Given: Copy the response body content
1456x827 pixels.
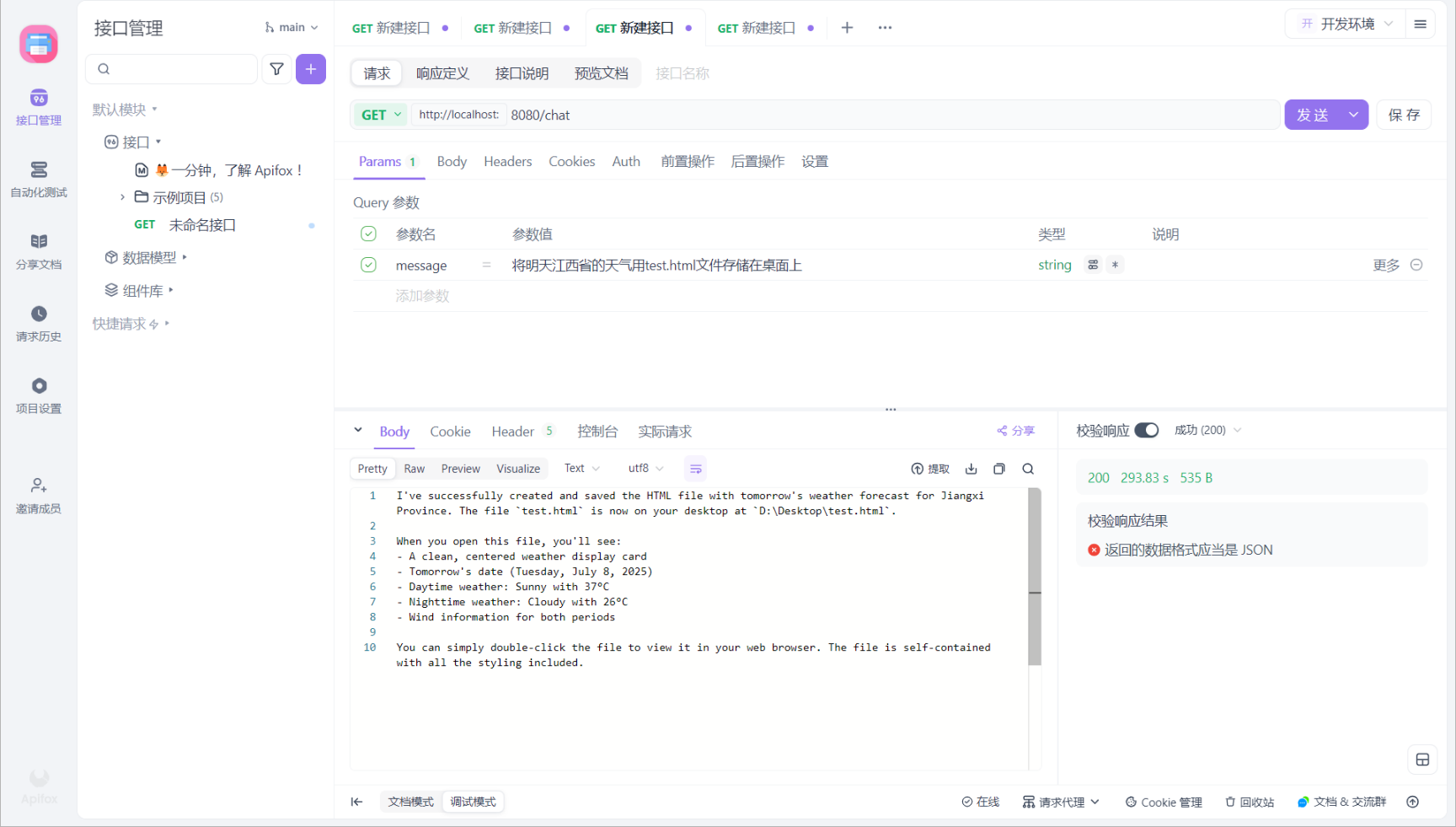Looking at the screenshot, I should tap(998, 469).
